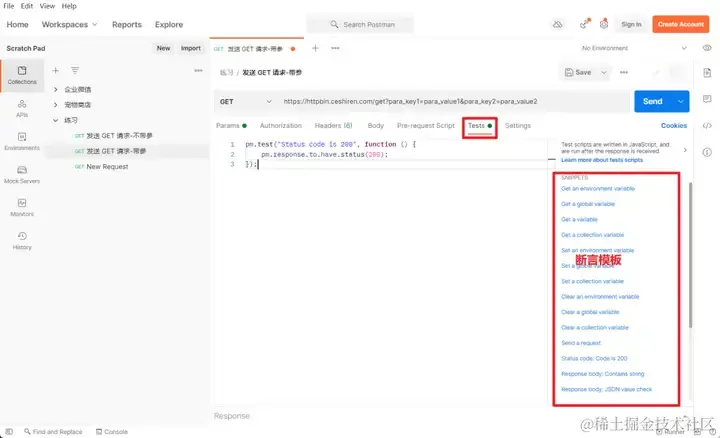Insert the Get an environment variable snippet
This screenshot has width=720, height=438.
(598, 189)
